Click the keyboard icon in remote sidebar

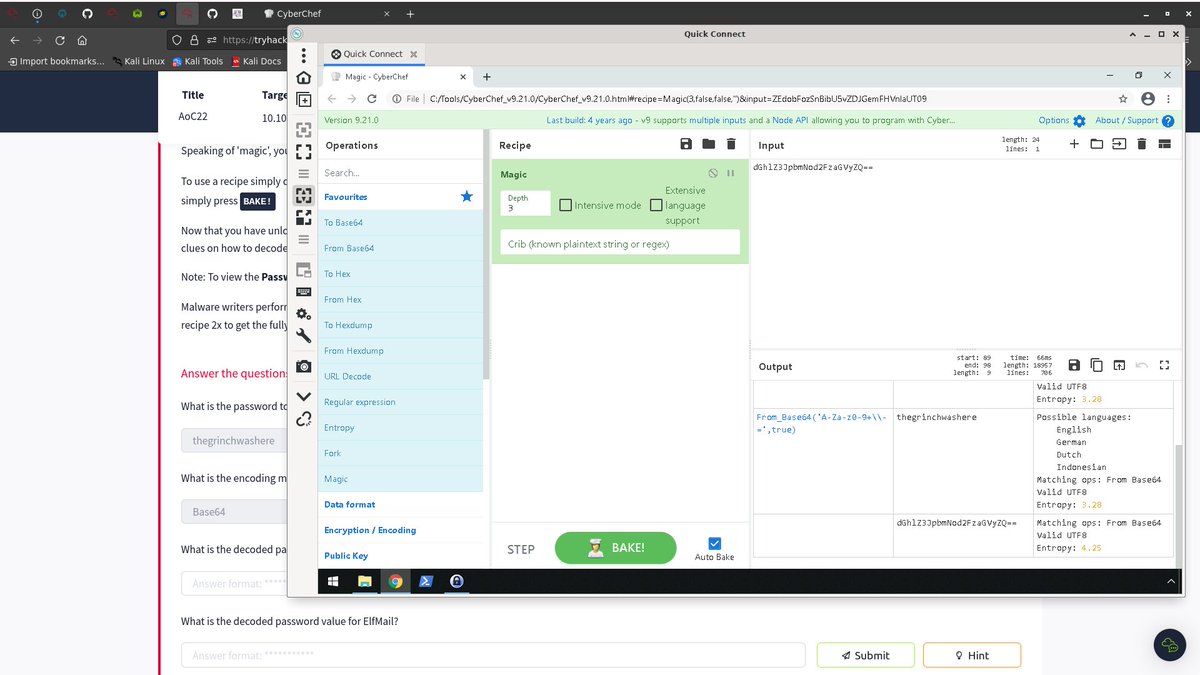[x=304, y=292]
